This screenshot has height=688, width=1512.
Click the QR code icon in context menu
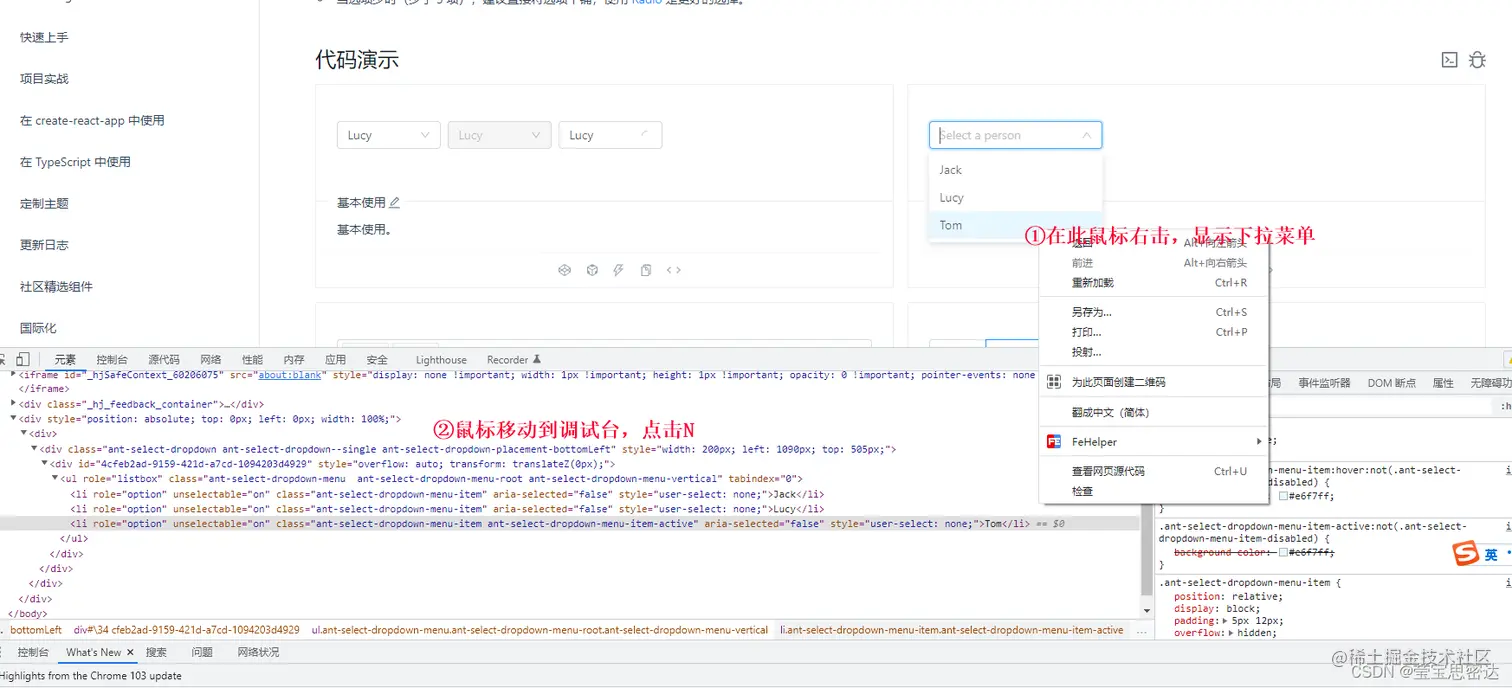pos(1053,382)
